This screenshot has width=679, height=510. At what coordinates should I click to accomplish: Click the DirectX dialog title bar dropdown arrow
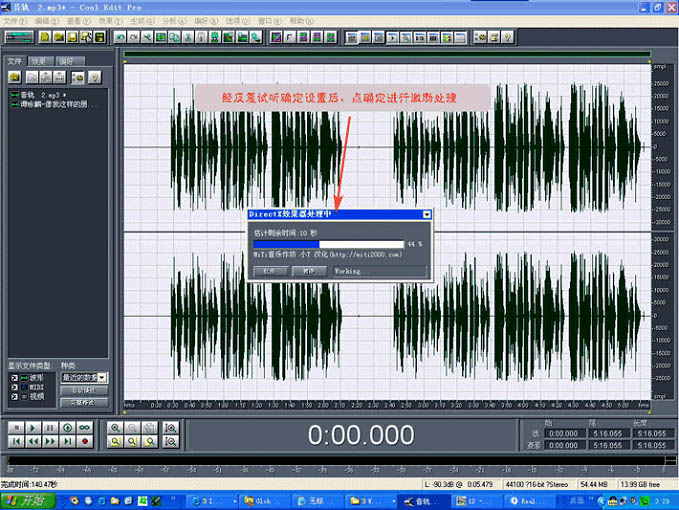427,214
